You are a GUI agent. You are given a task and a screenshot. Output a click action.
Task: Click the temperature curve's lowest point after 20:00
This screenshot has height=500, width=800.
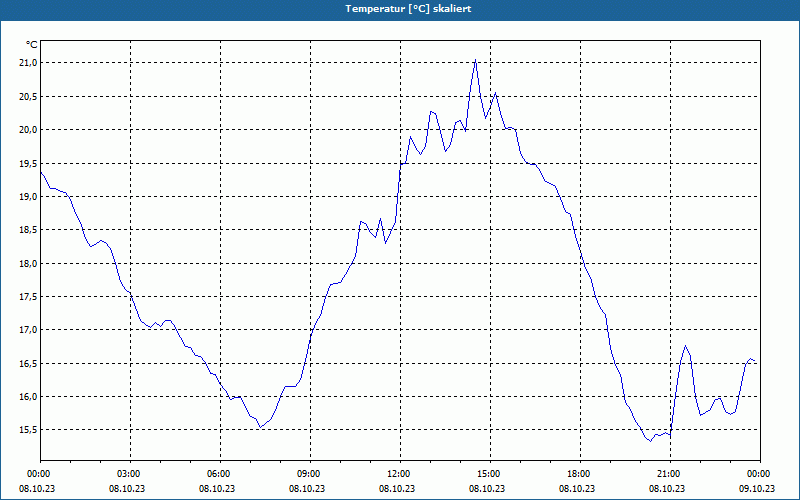tap(651, 441)
